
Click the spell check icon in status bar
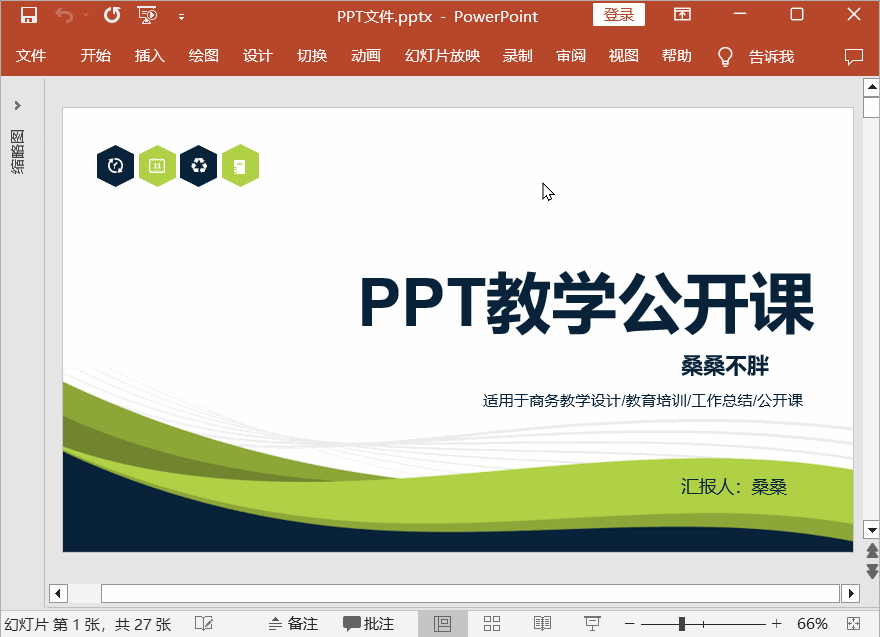click(x=204, y=624)
